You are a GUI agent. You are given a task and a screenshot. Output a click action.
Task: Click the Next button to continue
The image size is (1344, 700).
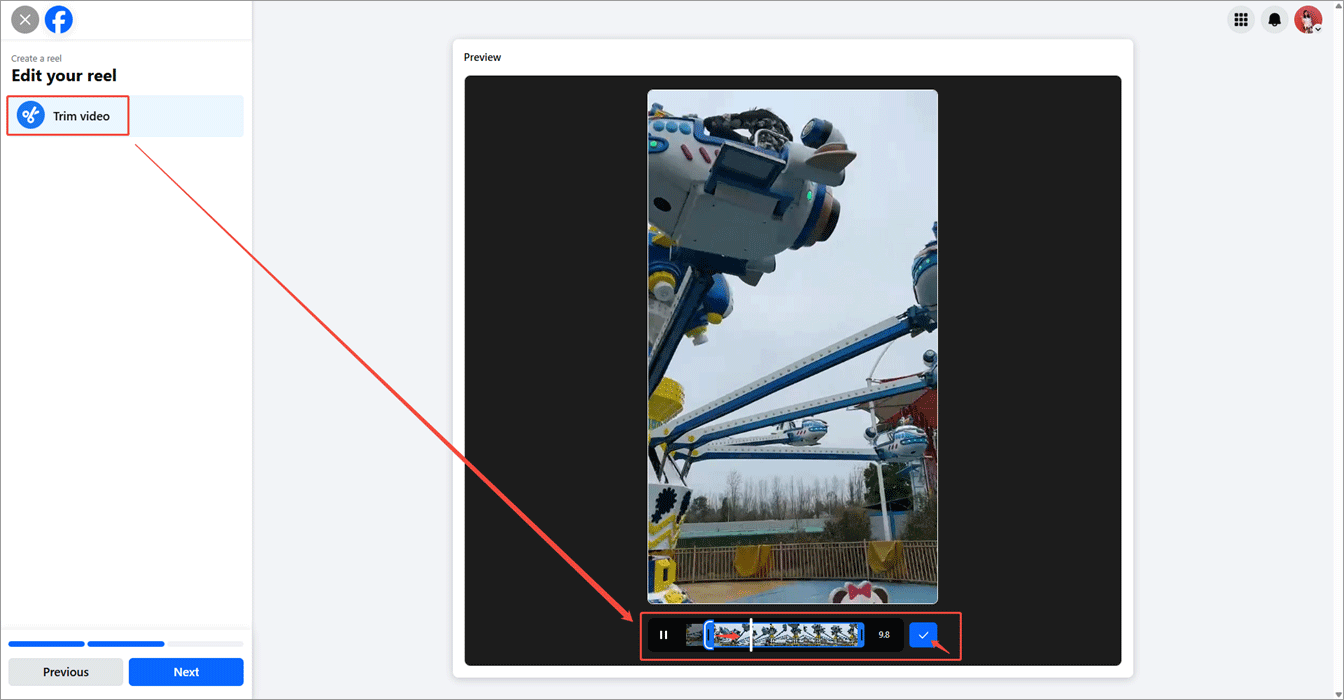[x=186, y=671]
